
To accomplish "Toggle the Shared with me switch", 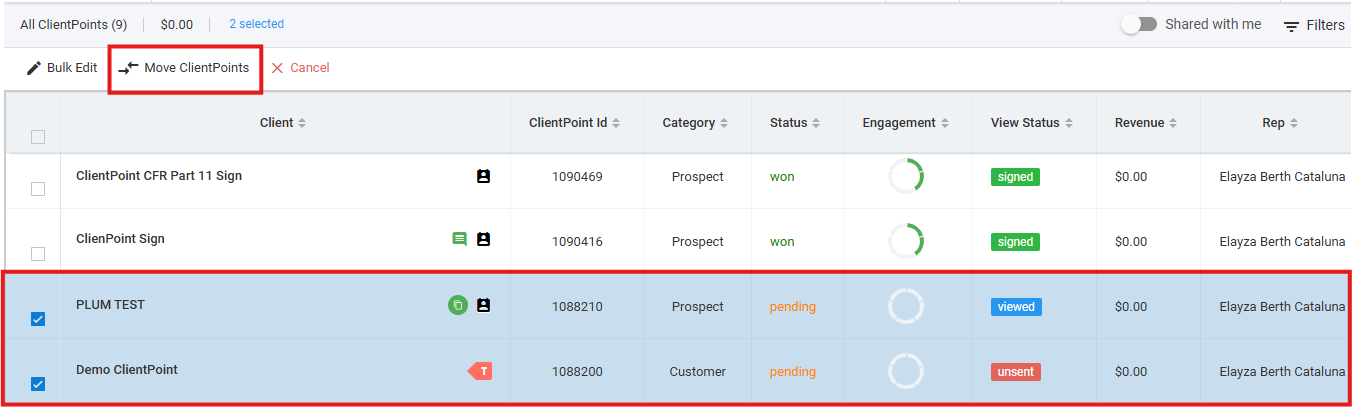I will pos(1139,24).
